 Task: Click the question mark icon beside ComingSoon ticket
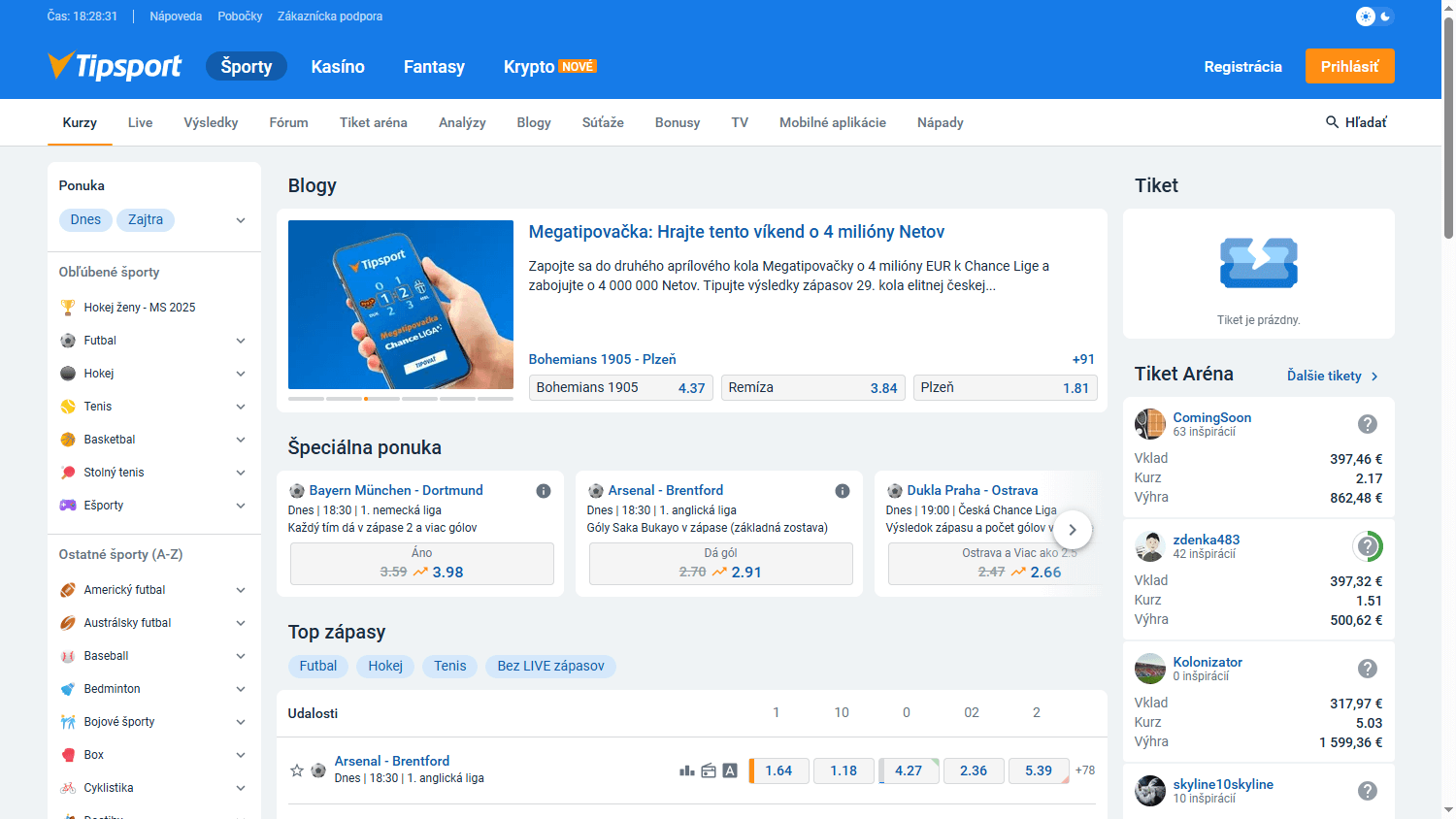coord(1367,424)
